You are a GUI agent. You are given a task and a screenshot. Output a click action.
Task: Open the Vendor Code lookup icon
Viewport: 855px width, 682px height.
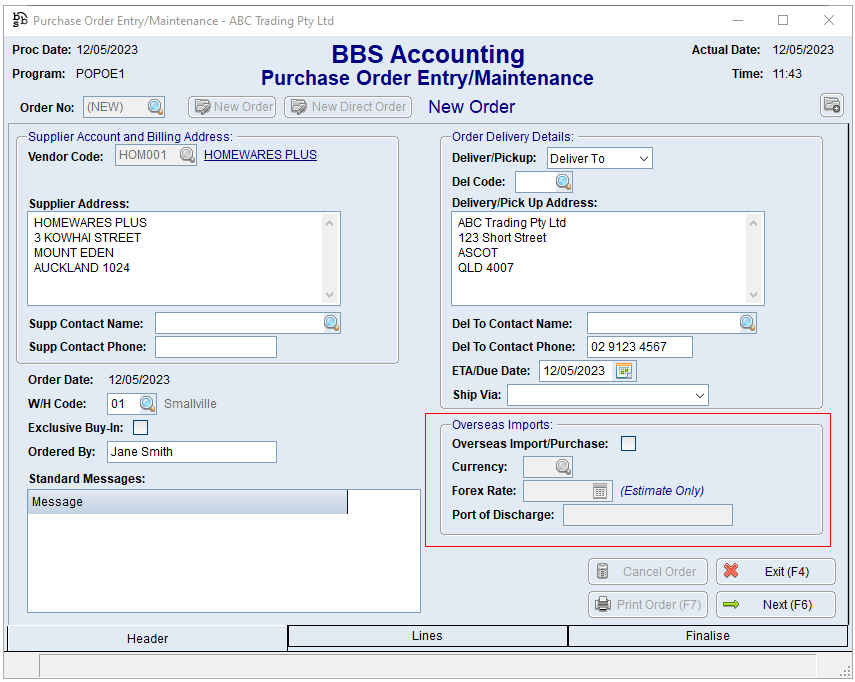(187, 155)
